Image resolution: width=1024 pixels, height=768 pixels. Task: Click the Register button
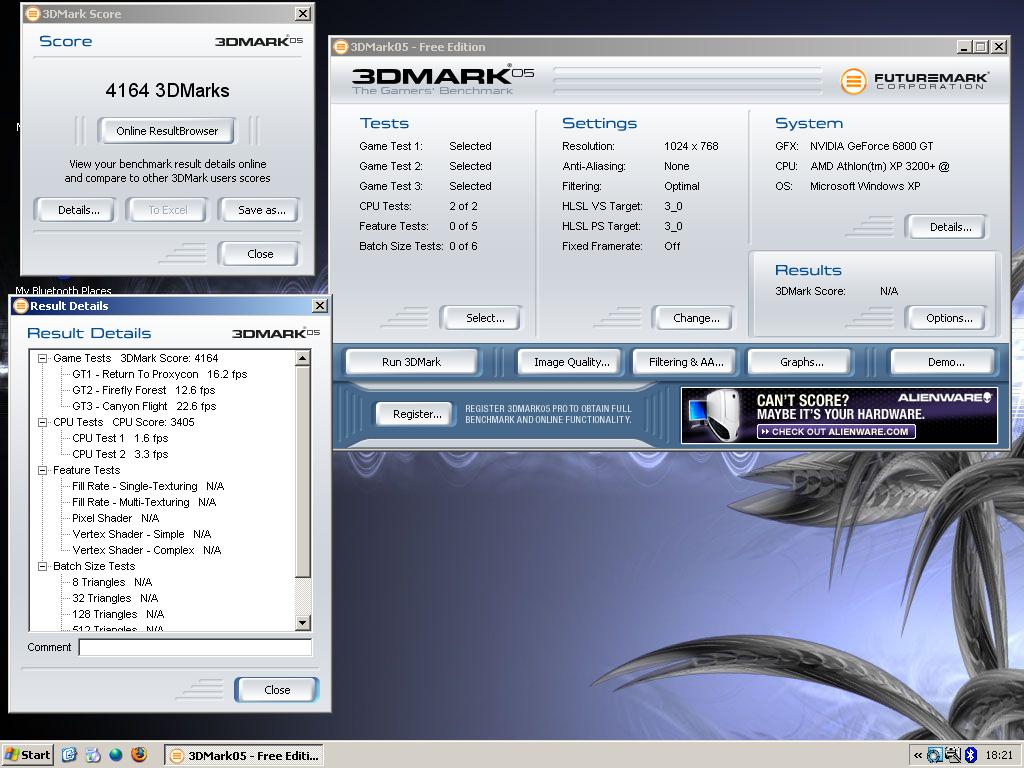point(417,414)
